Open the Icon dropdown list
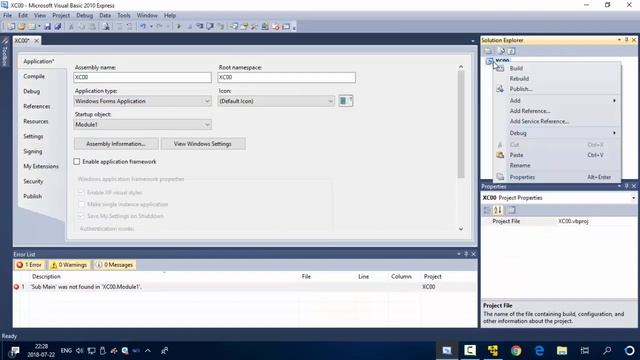Image resolution: width=640 pixels, height=360 pixels. click(x=276, y=101)
